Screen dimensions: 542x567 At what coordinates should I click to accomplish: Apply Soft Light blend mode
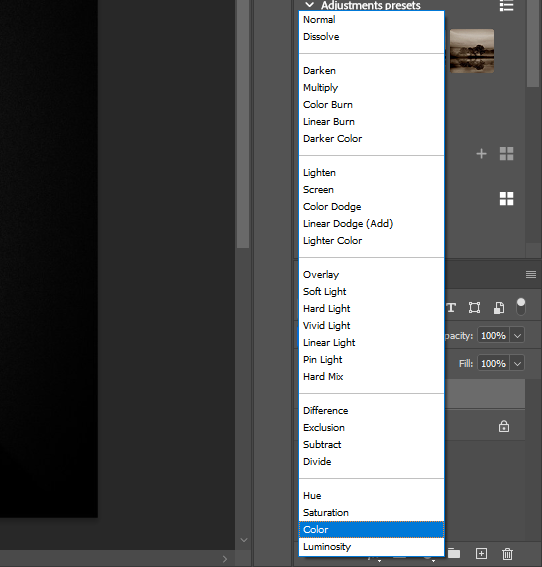coord(371,291)
